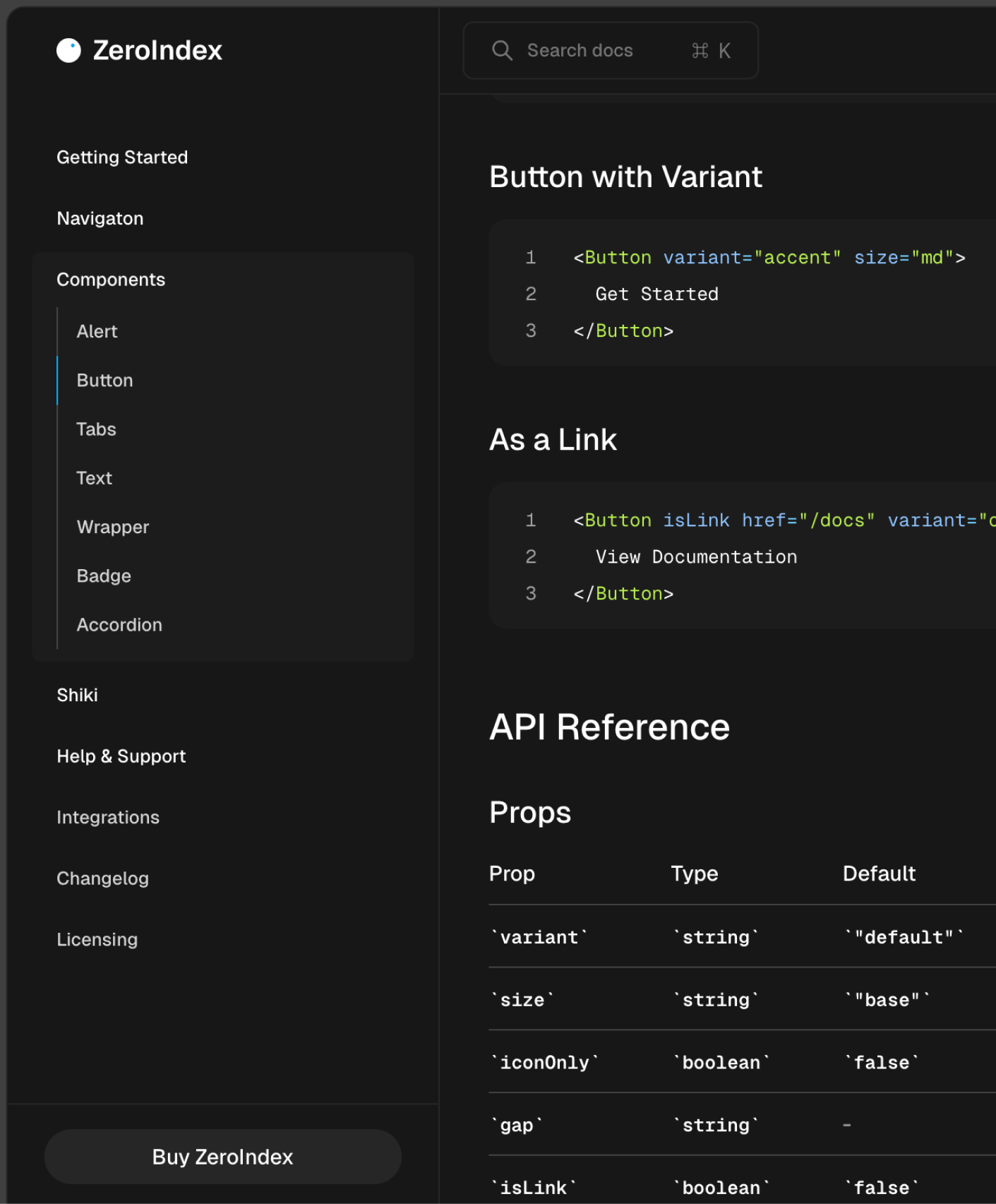Image resolution: width=996 pixels, height=1204 pixels.
Task: Select the Button component page
Action: [x=104, y=381]
